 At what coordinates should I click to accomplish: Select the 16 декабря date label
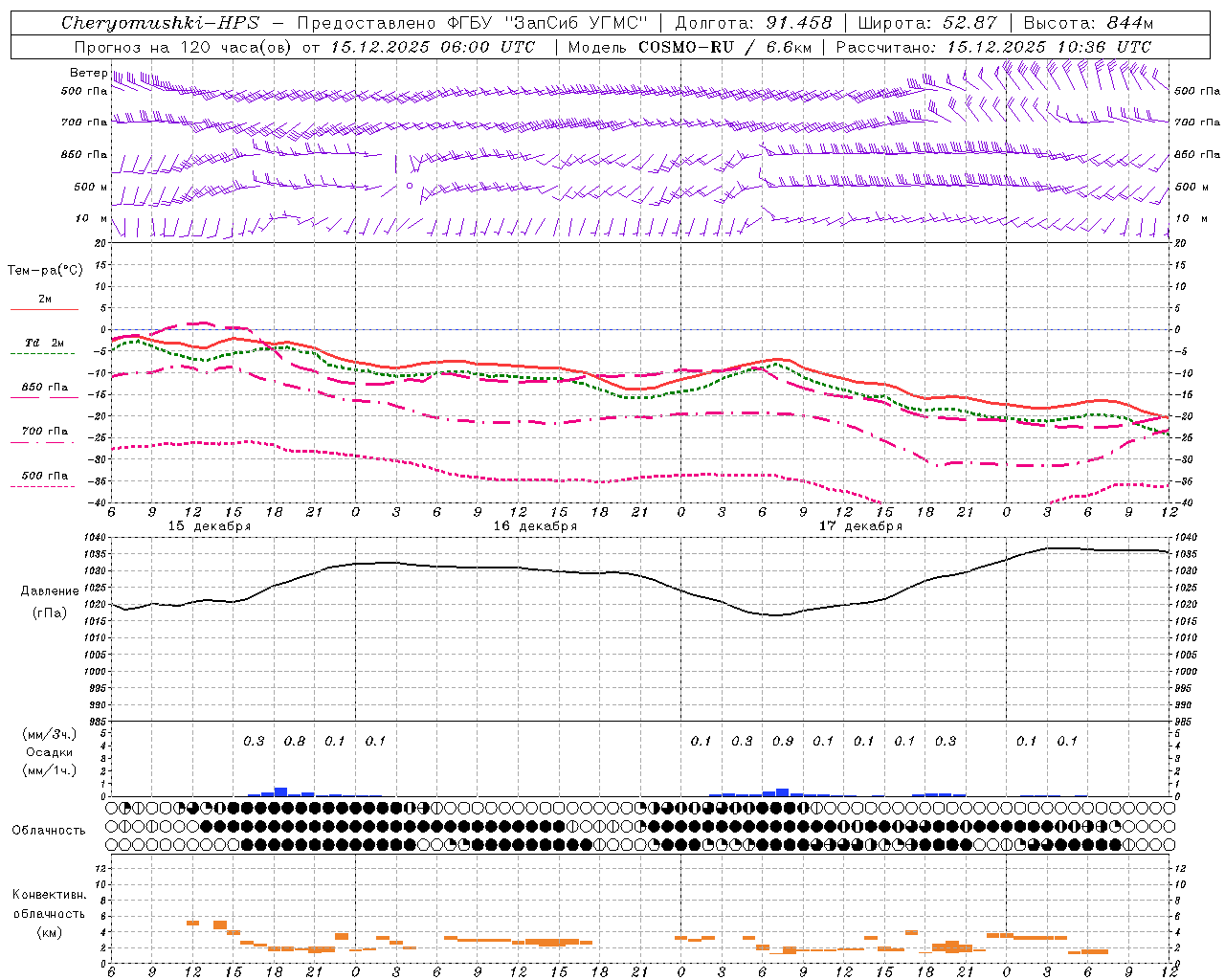tap(535, 526)
